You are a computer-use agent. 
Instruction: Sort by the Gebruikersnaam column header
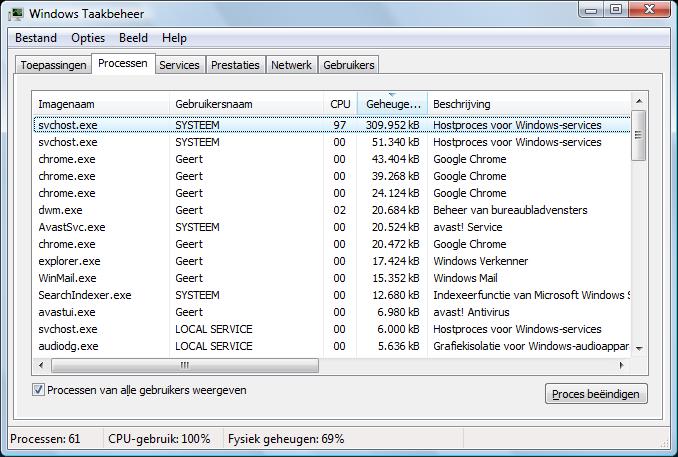(x=246, y=104)
